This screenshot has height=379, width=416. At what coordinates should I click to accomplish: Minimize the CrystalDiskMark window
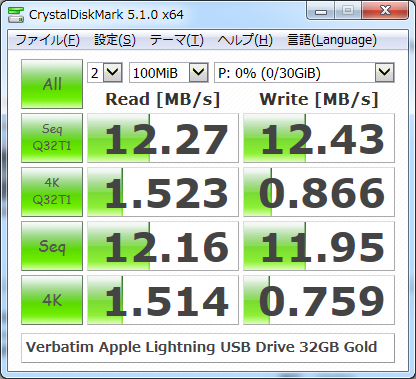click(320, 11)
